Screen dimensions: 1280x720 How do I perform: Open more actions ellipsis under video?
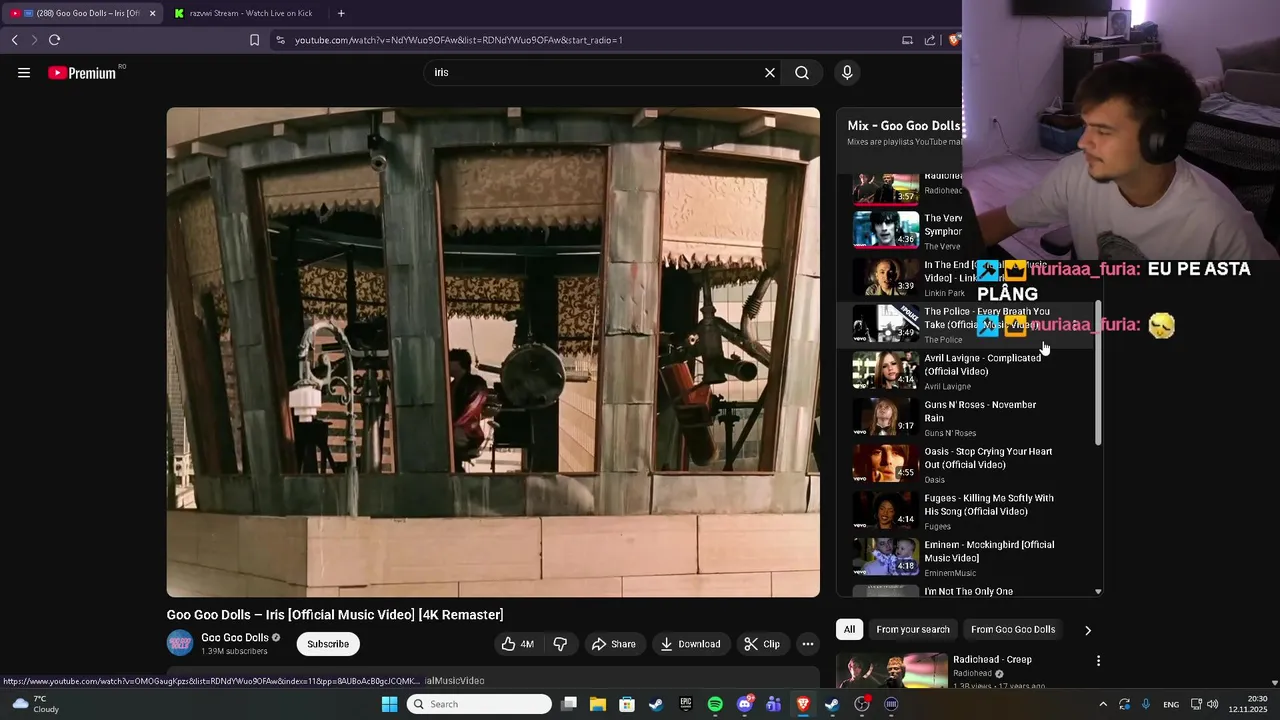[x=808, y=644]
